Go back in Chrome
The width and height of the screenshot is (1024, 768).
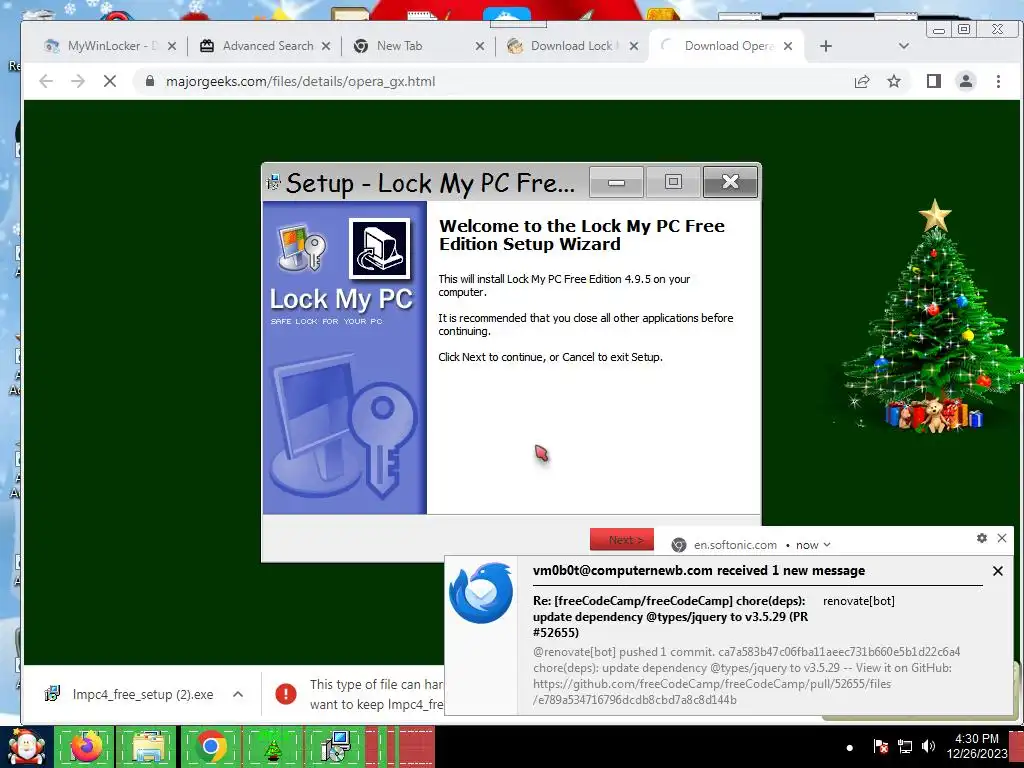point(46,81)
